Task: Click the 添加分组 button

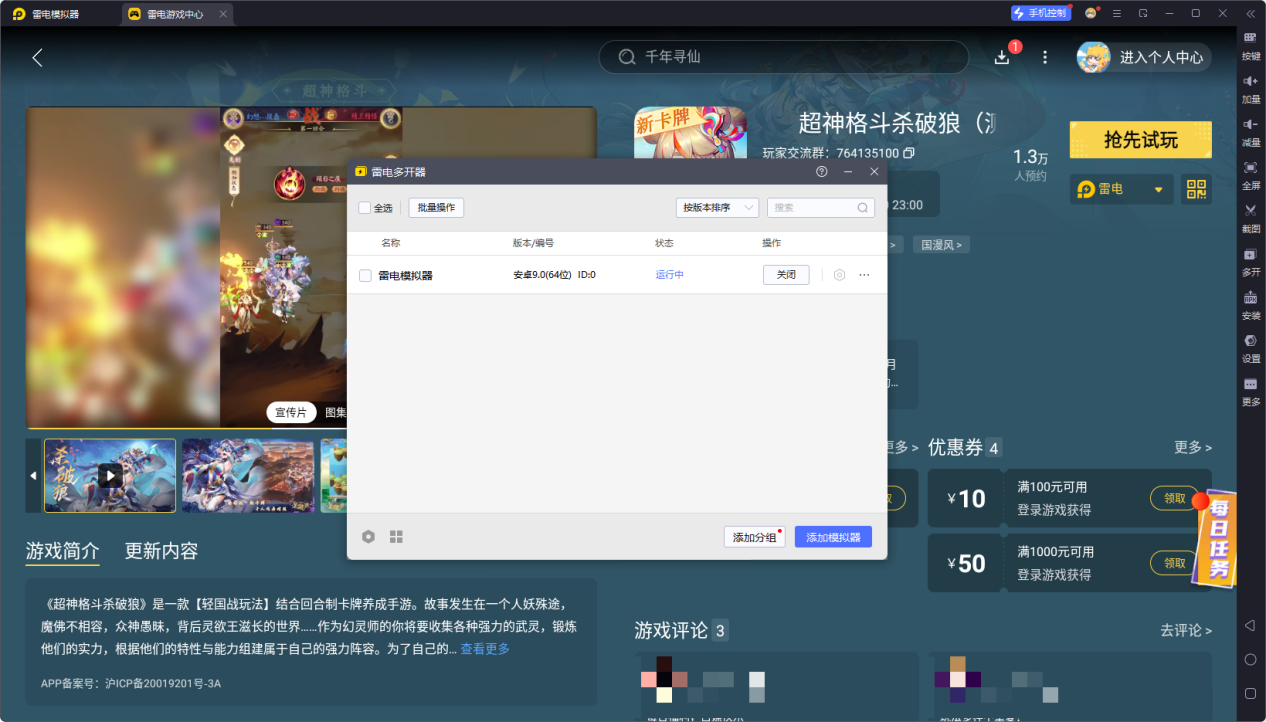Action: coord(754,537)
